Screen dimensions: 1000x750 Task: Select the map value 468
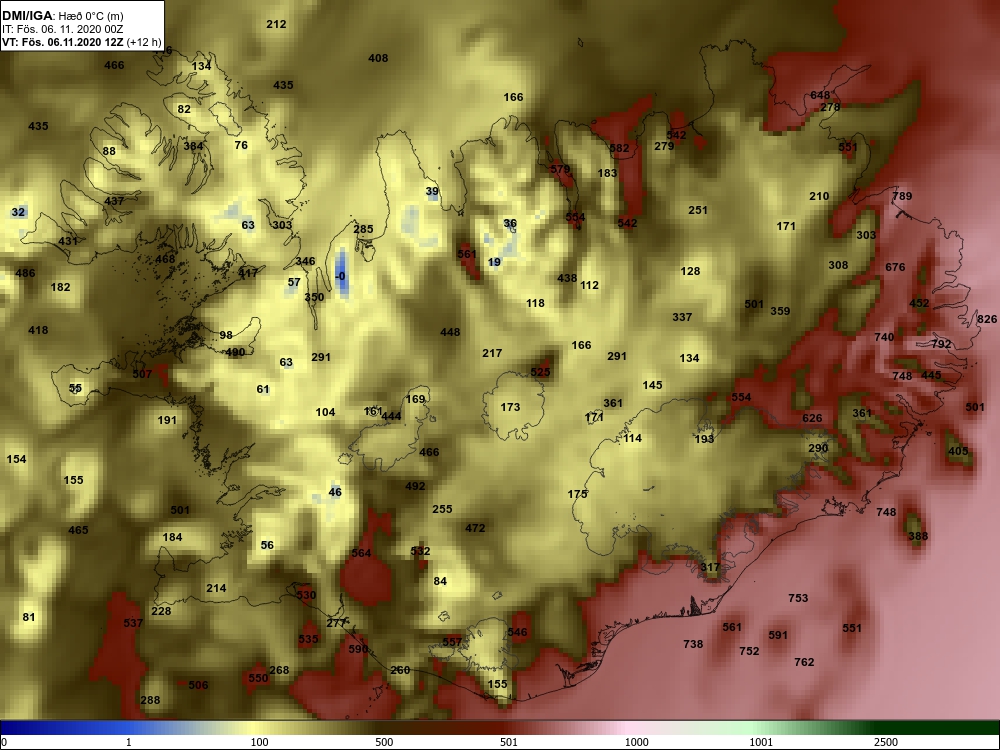(x=165, y=259)
